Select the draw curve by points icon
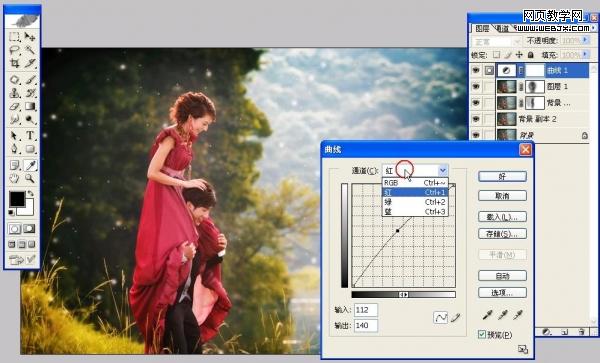 point(440,317)
